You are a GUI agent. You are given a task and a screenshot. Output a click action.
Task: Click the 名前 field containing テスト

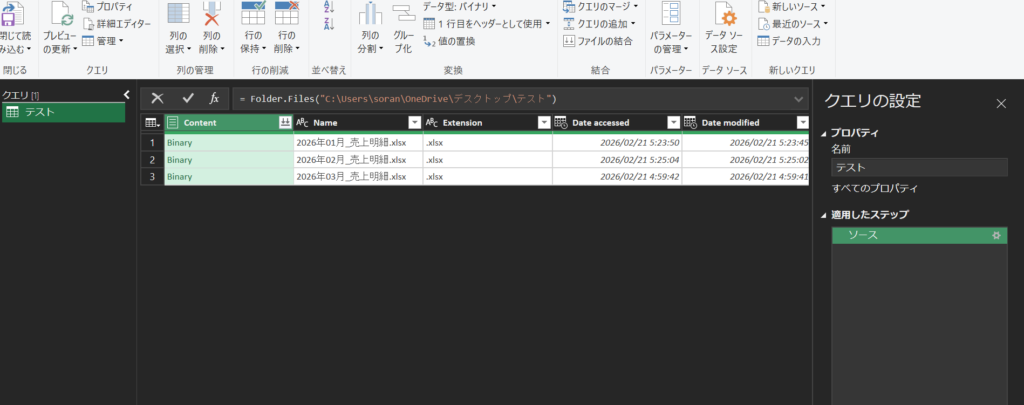(x=920, y=168)
